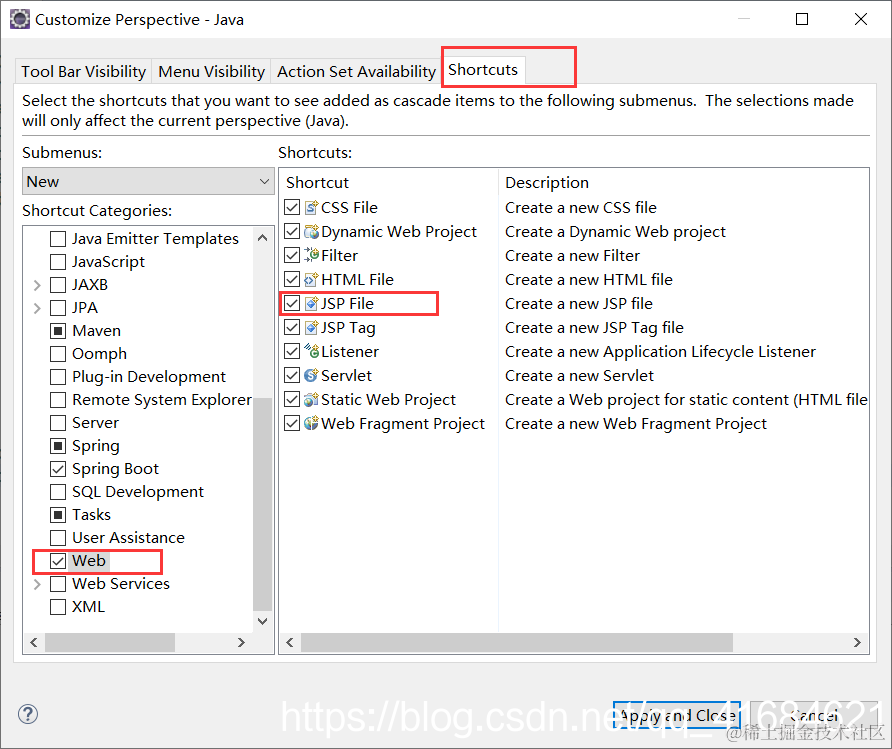Open Action Set Availability tab

coord(356,72)
